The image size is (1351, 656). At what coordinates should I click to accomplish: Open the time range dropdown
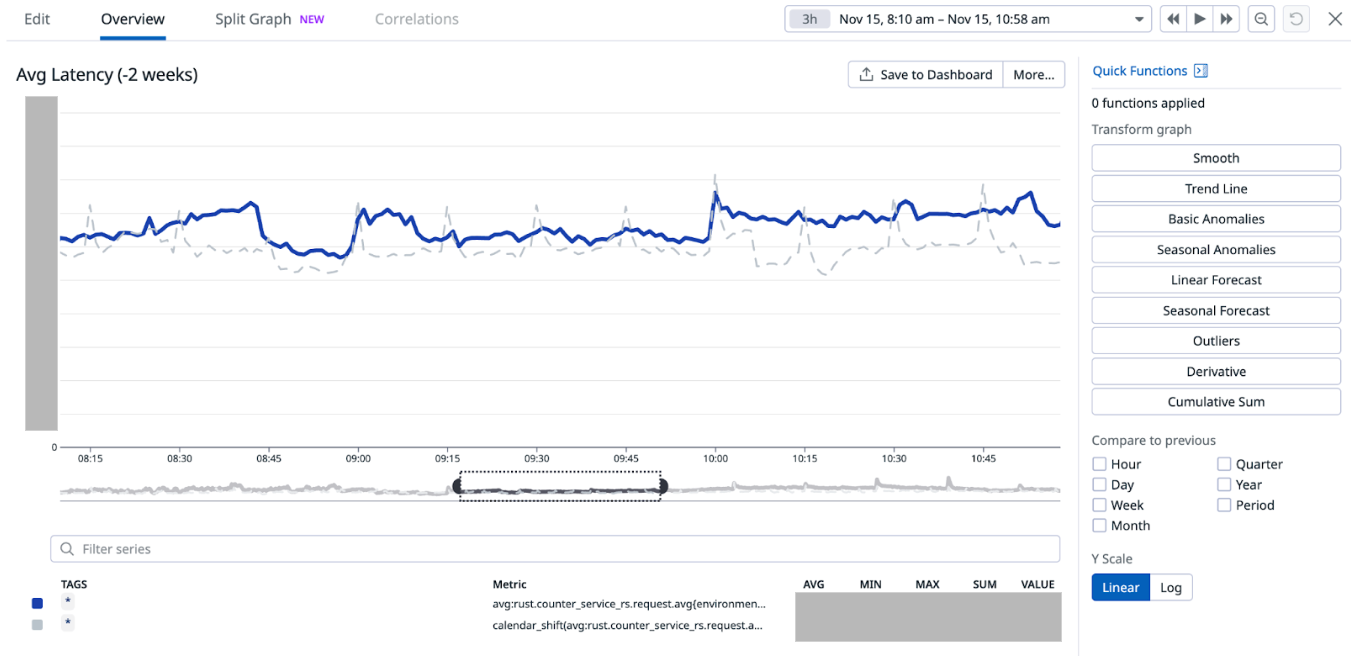pyautogui.click(x=1139, y=19)
